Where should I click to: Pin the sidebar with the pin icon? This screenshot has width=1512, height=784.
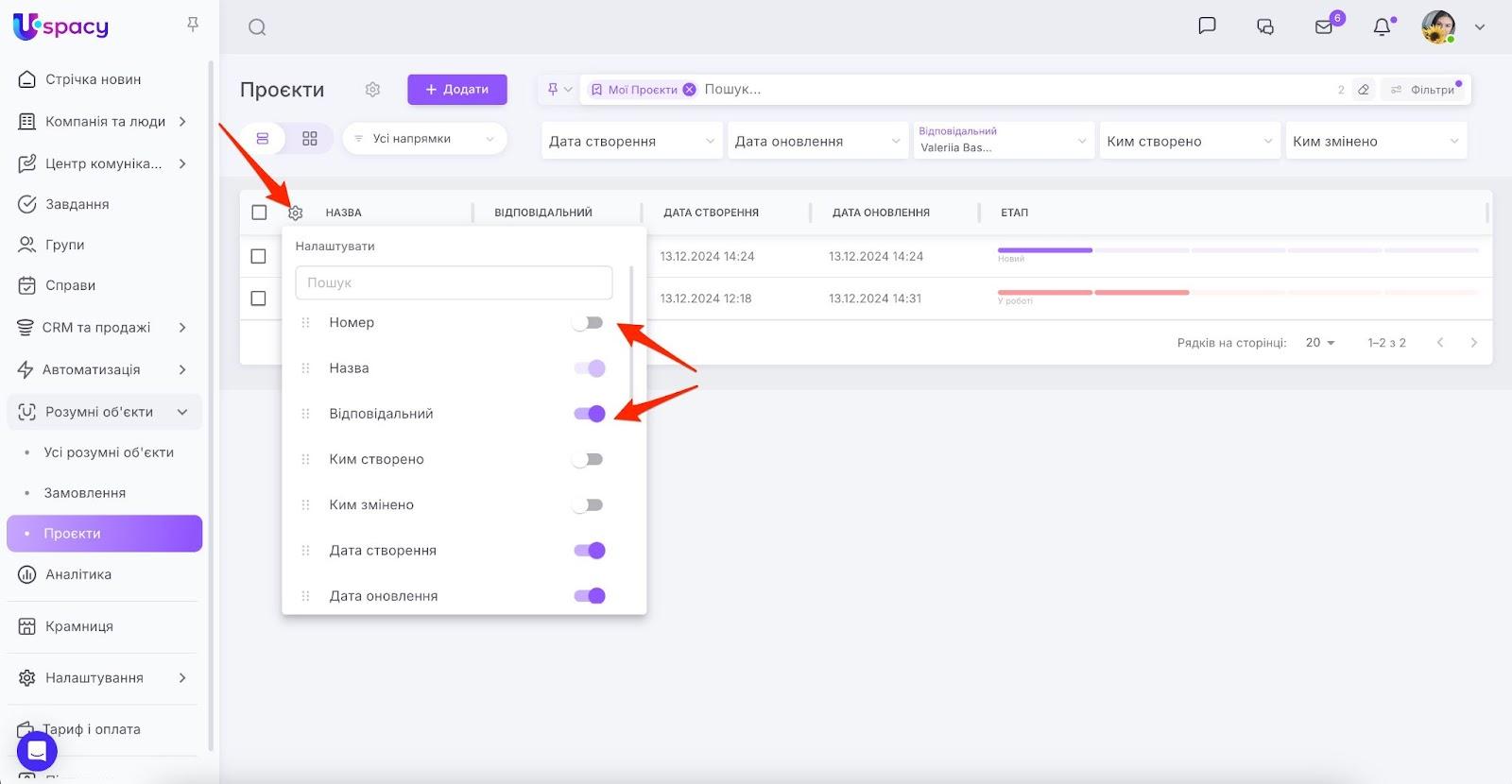193,25
